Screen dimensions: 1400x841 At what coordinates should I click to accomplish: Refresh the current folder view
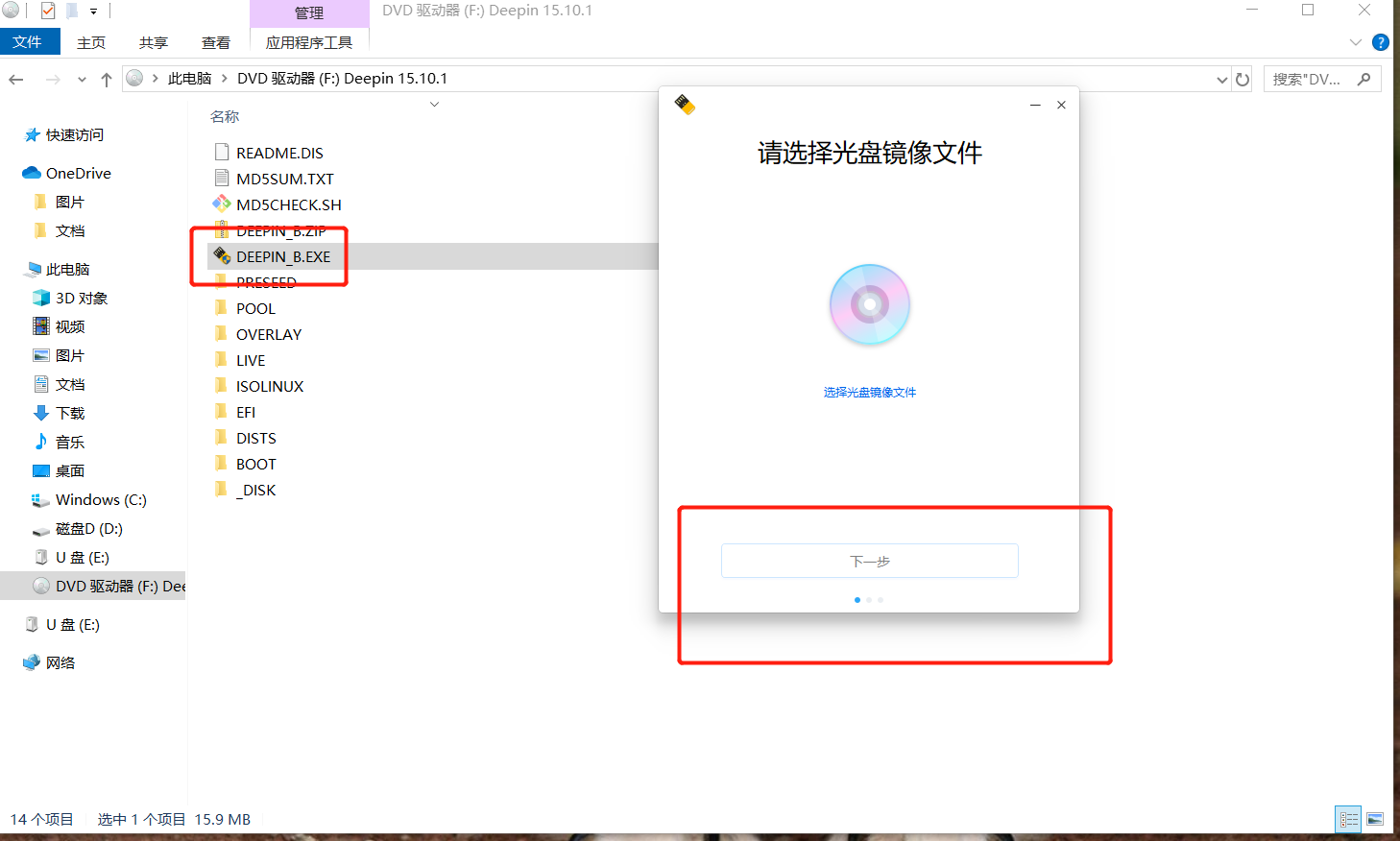1243,79
